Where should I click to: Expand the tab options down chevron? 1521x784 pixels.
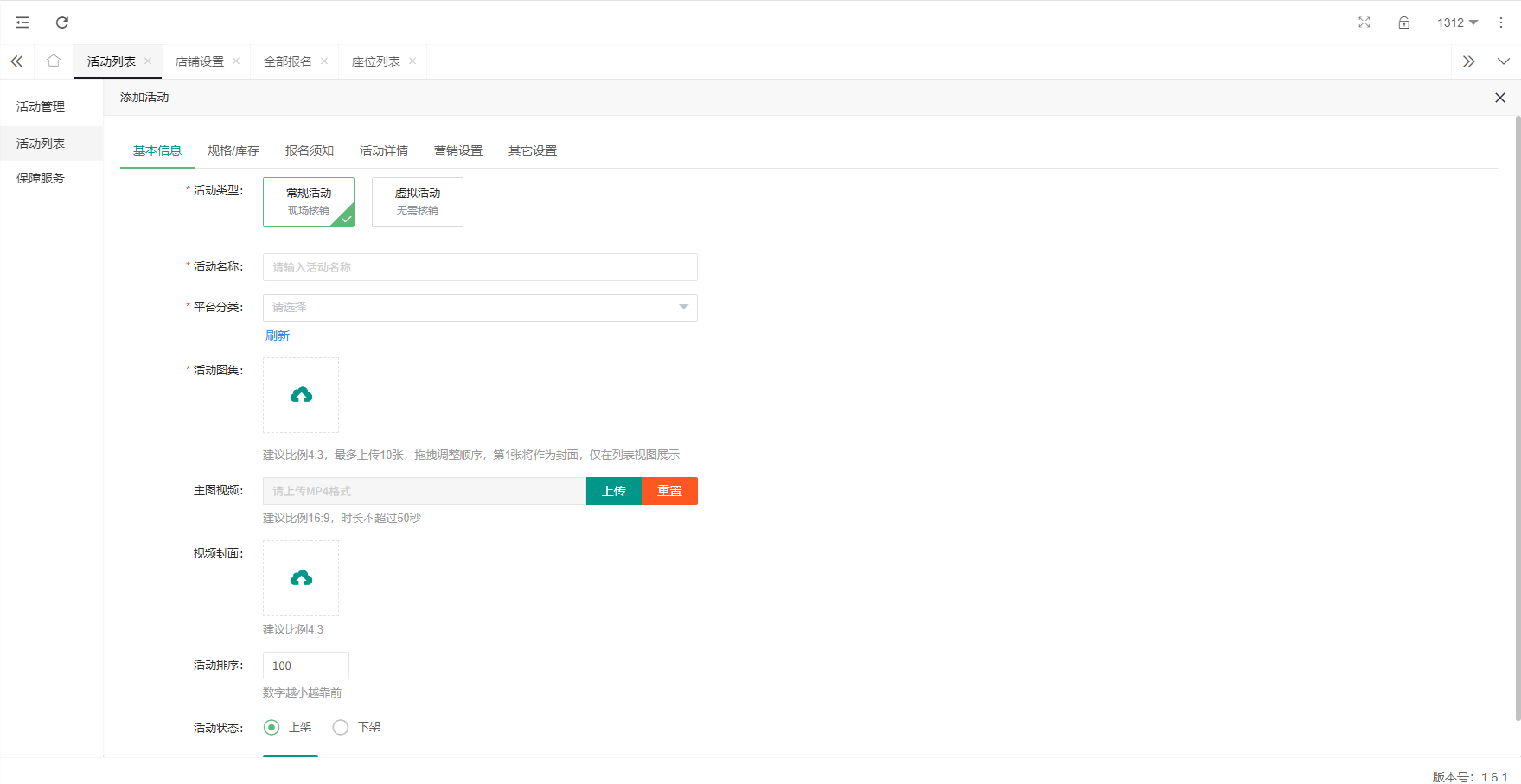click(1503, 61)
